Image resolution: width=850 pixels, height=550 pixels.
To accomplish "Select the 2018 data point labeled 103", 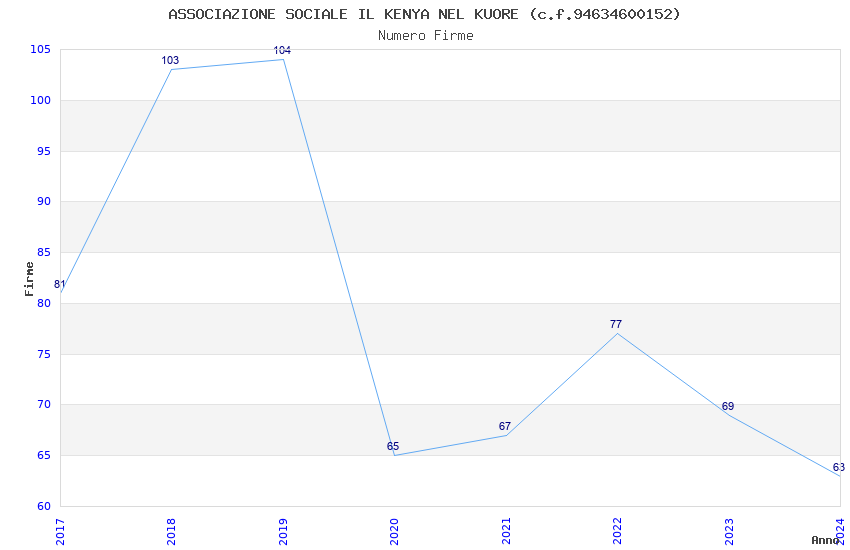I will point(170,60).
